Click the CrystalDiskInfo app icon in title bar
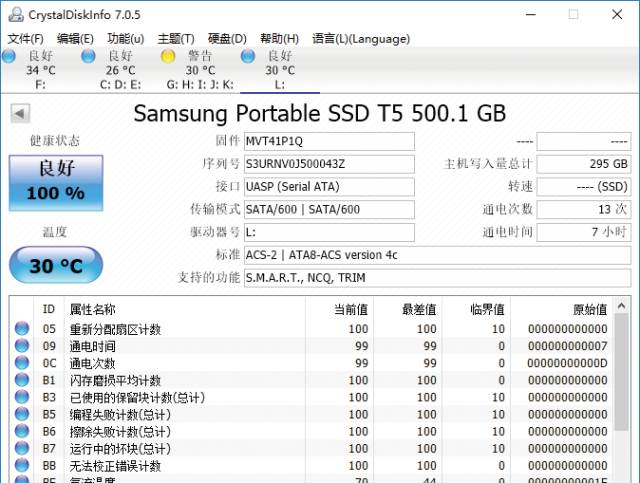 click(x=13, y=14)
